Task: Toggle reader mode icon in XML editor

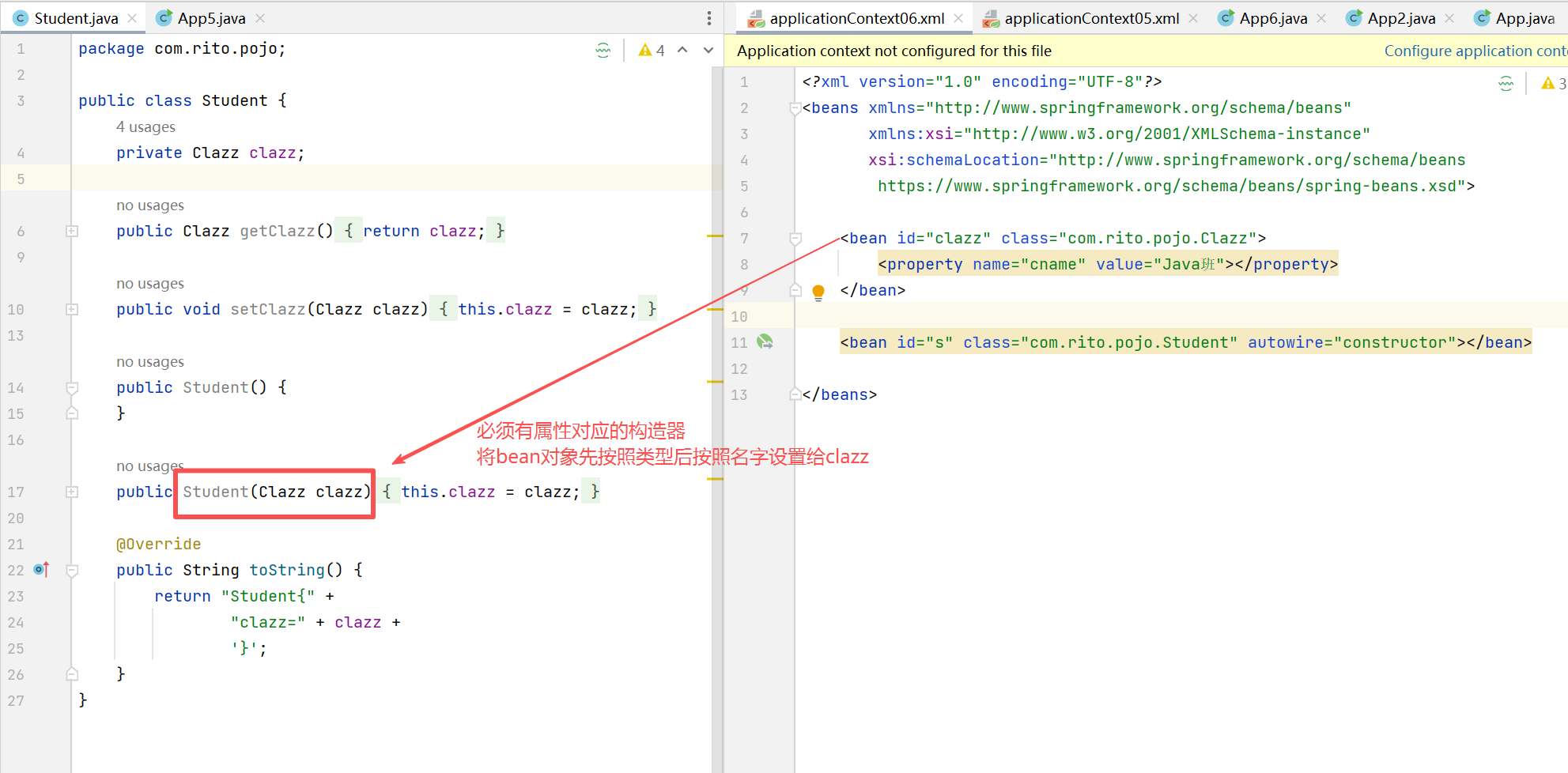Action: point(1506,83)
